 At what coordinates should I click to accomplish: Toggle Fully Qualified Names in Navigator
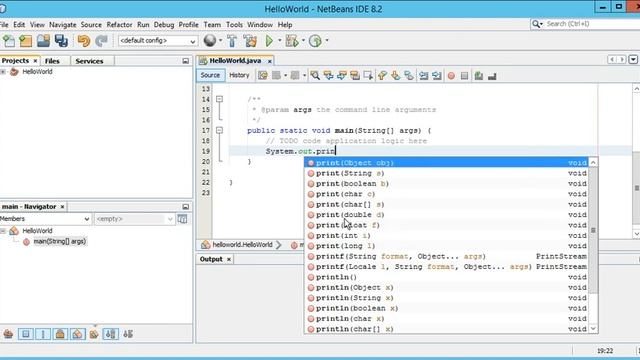(x=94, y=334)
